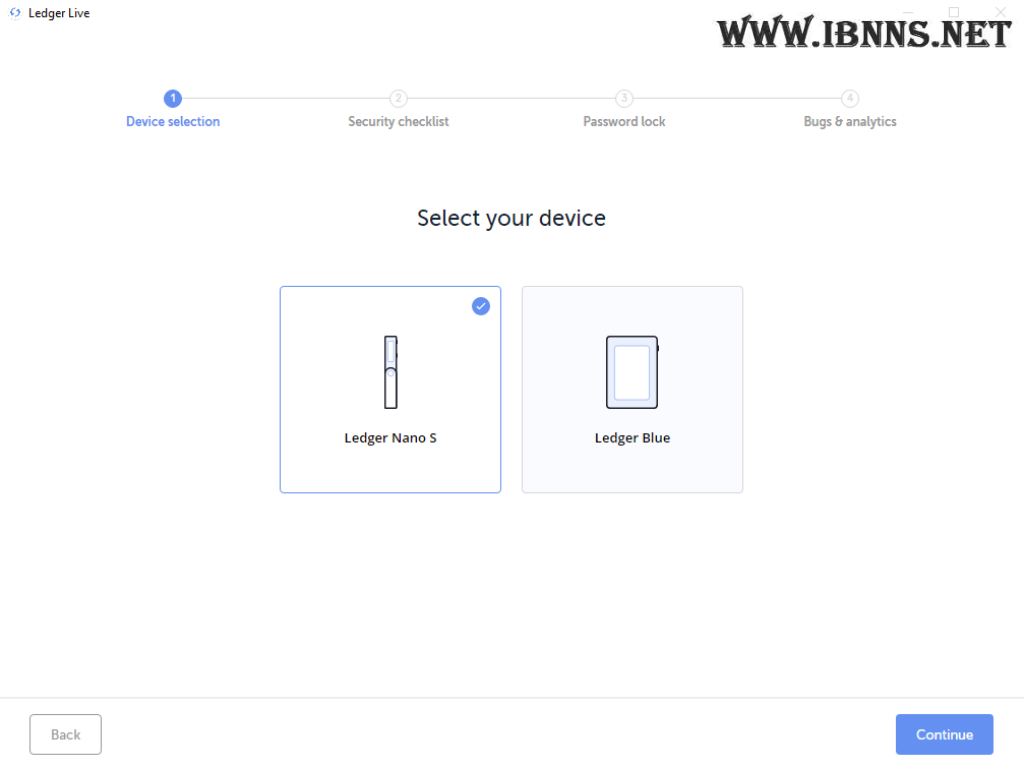Click the Ledger Blue label
The width and height of the screenshot is (1024, 768).
[632, 438]
